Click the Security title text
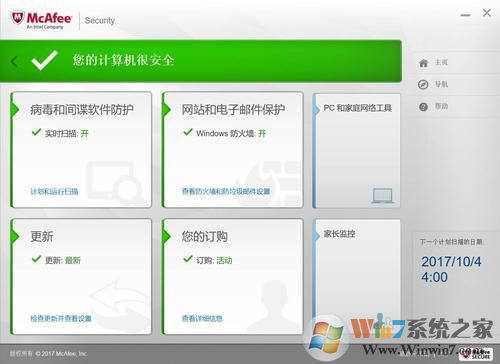This screenshot has width=500, height=364. (100, 20)
